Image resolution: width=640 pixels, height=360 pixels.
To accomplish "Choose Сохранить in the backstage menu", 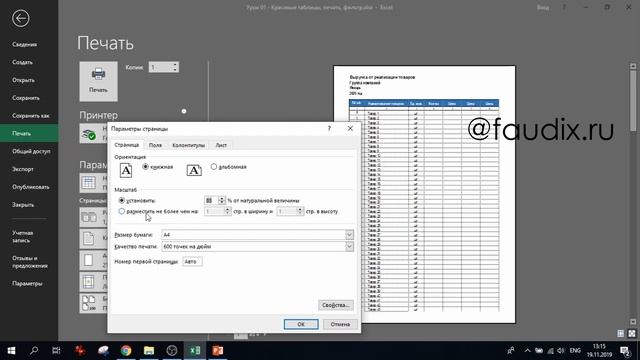I will (x=26, y=98).
